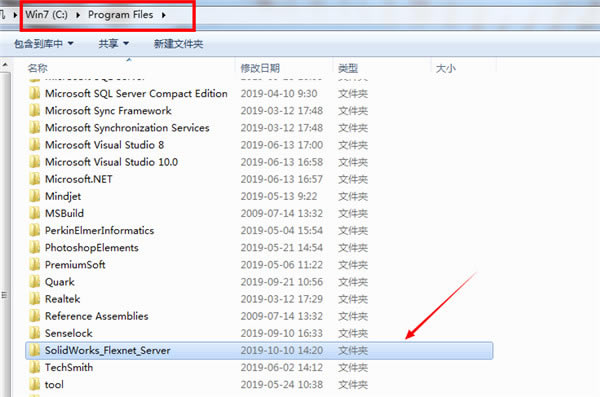
Task: Go to Win7 (C:) in the address bar
Action: [x=46, y=15]
